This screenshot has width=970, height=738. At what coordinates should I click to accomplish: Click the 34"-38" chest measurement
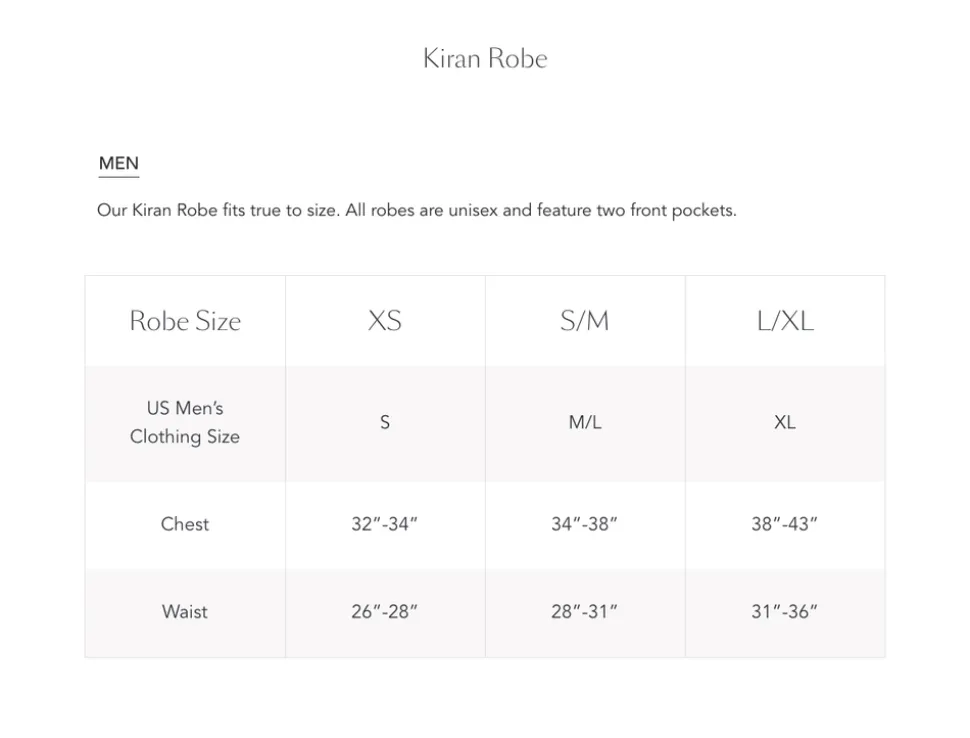tap(585, 524)
